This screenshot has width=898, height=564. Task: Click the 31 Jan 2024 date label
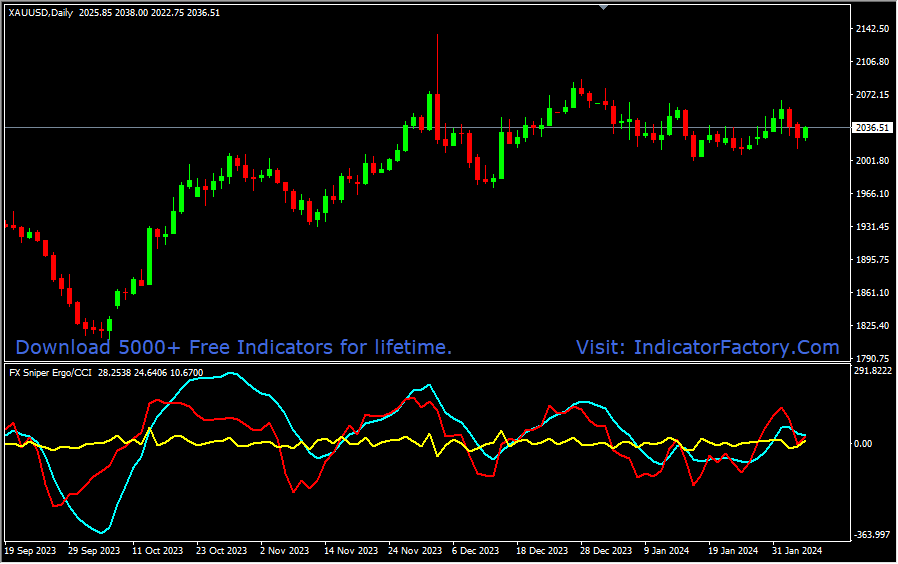pyautogui.click(x=797, y=551)
